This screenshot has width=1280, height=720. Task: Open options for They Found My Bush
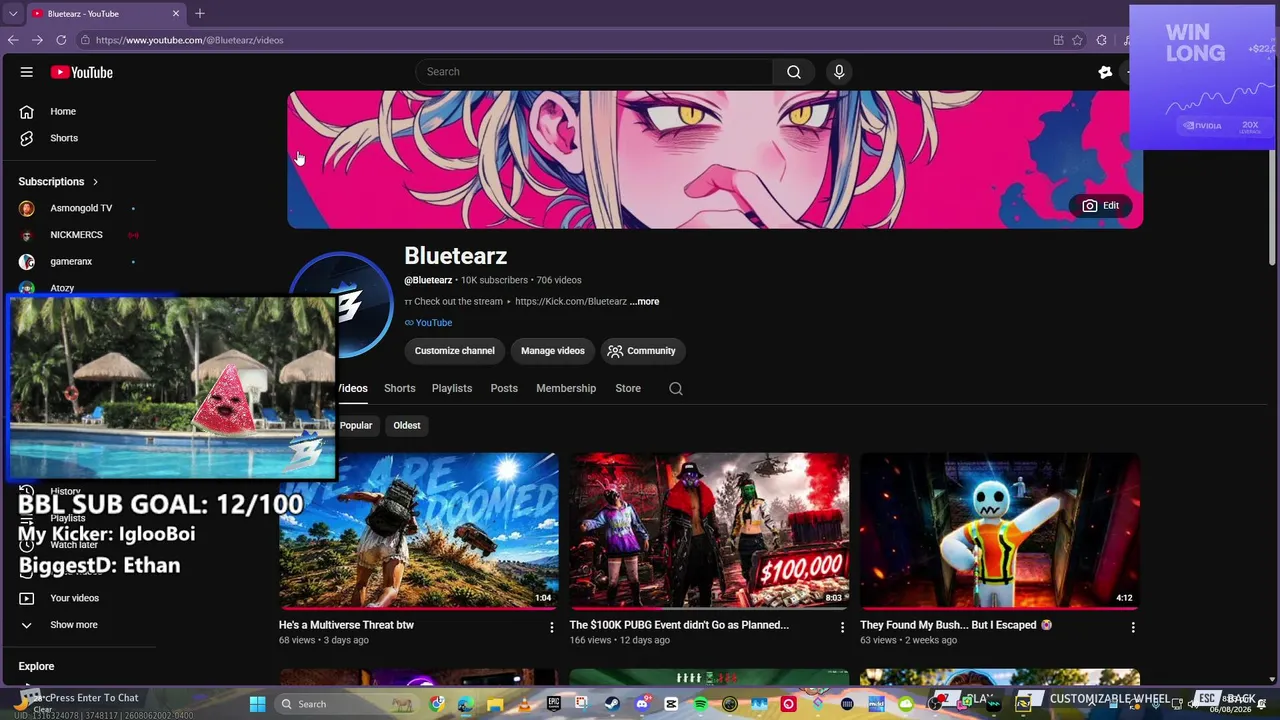(x=1133, y=627)
